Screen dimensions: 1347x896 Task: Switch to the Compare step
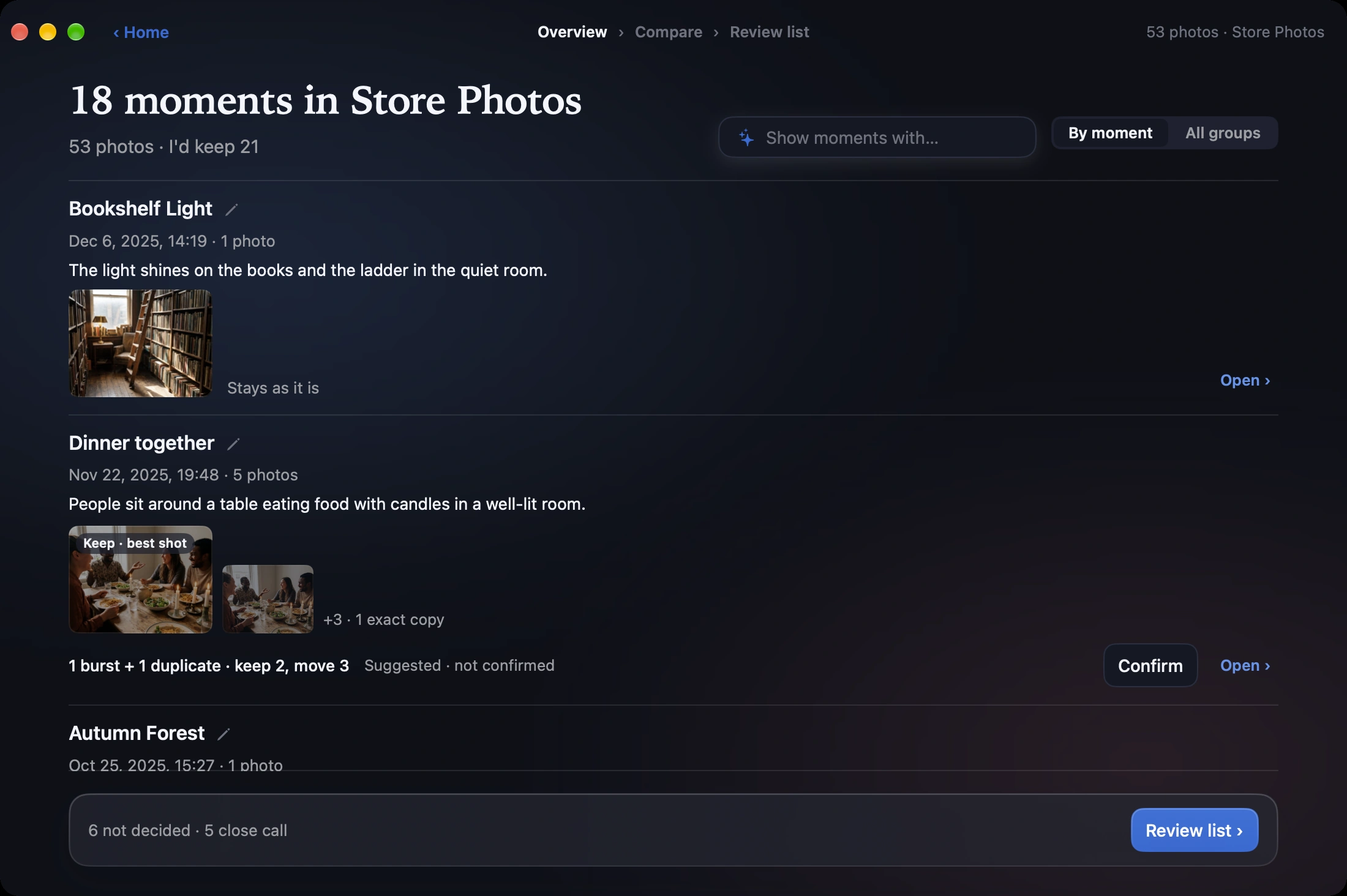(x=668, y=32)
